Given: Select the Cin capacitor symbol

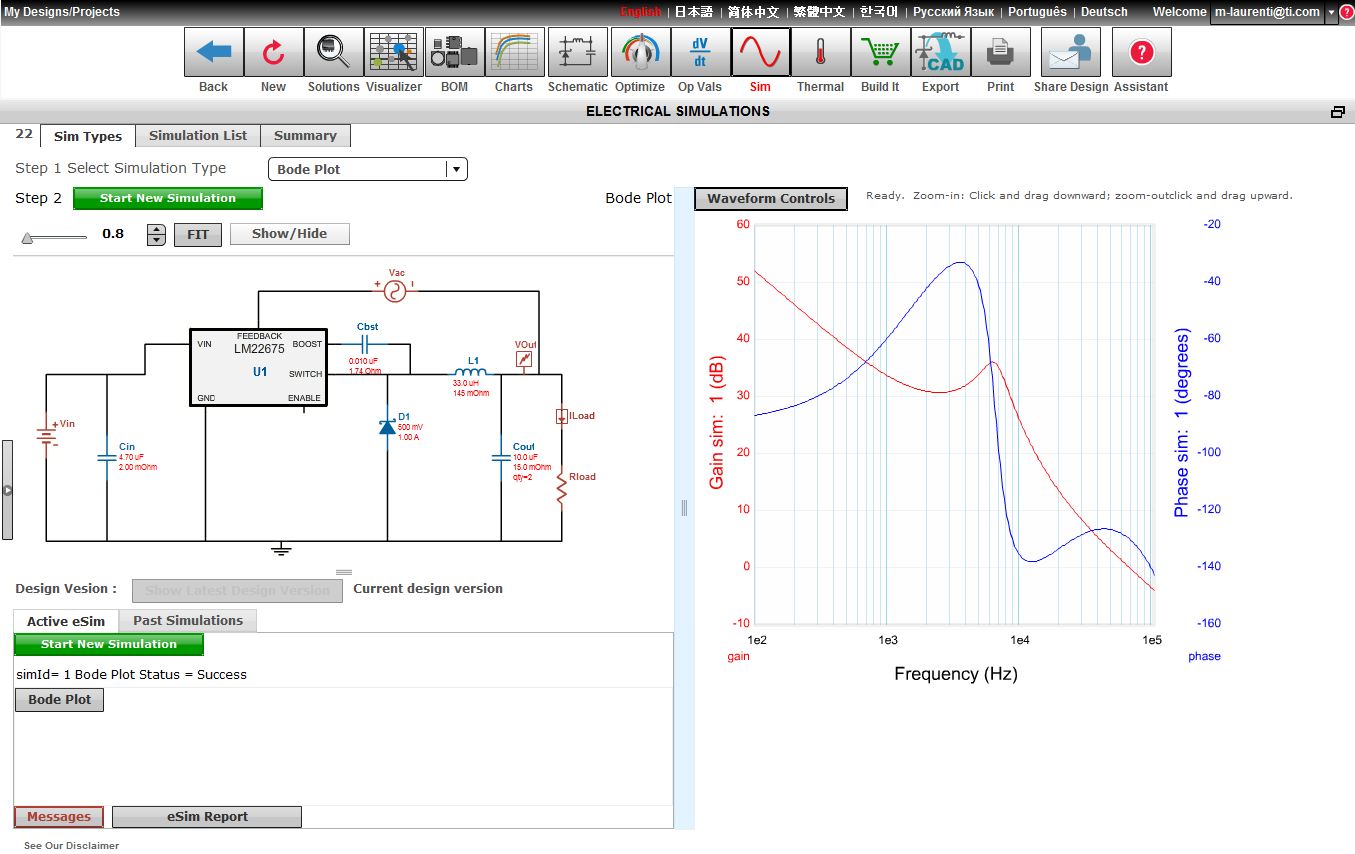Looking at the screenshot, I should (x=107, y=457).
